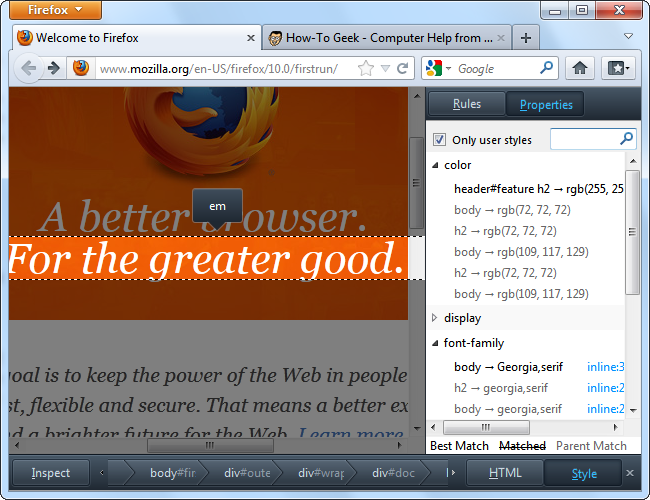This screenshot has height=500, width=650.
Task: Switch to the Properties panel
Action: click(546, 105)
